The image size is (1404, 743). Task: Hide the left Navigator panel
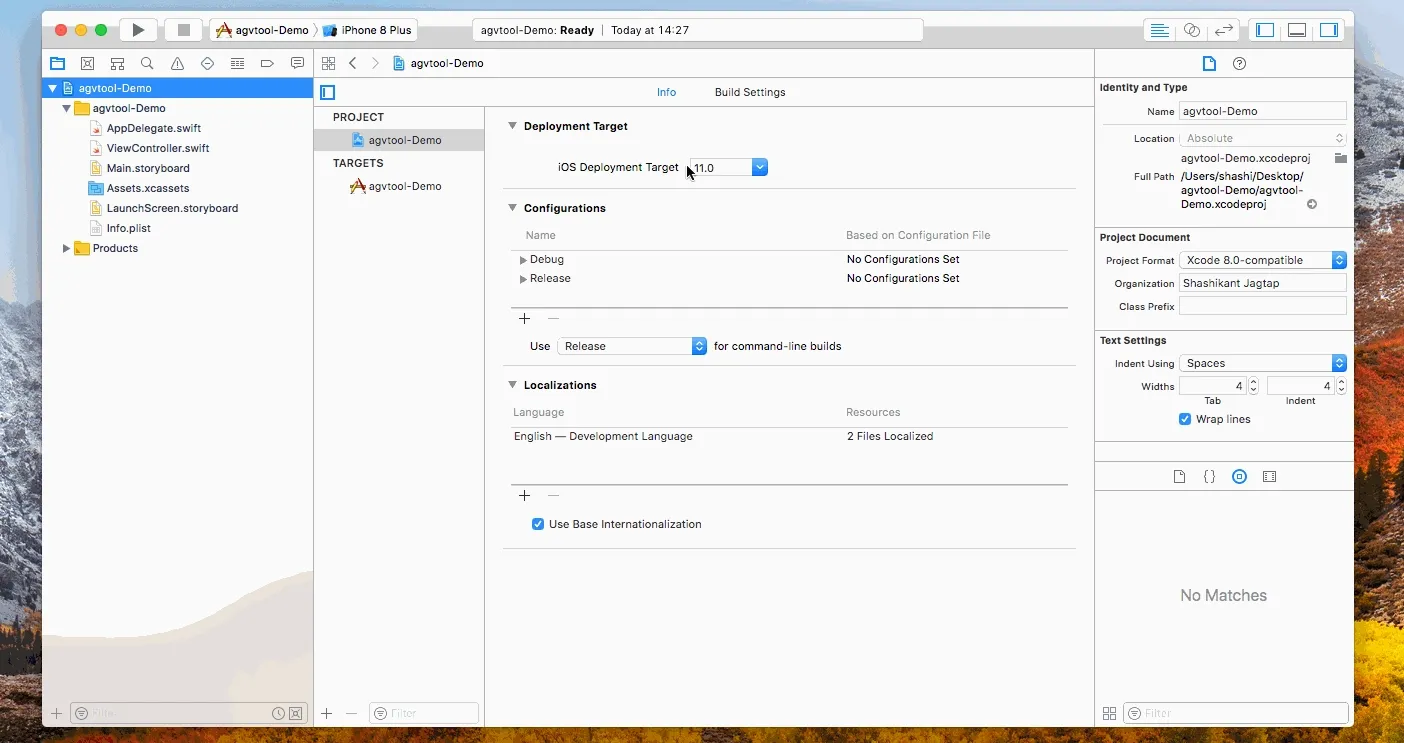click(x=1265, y=30)
